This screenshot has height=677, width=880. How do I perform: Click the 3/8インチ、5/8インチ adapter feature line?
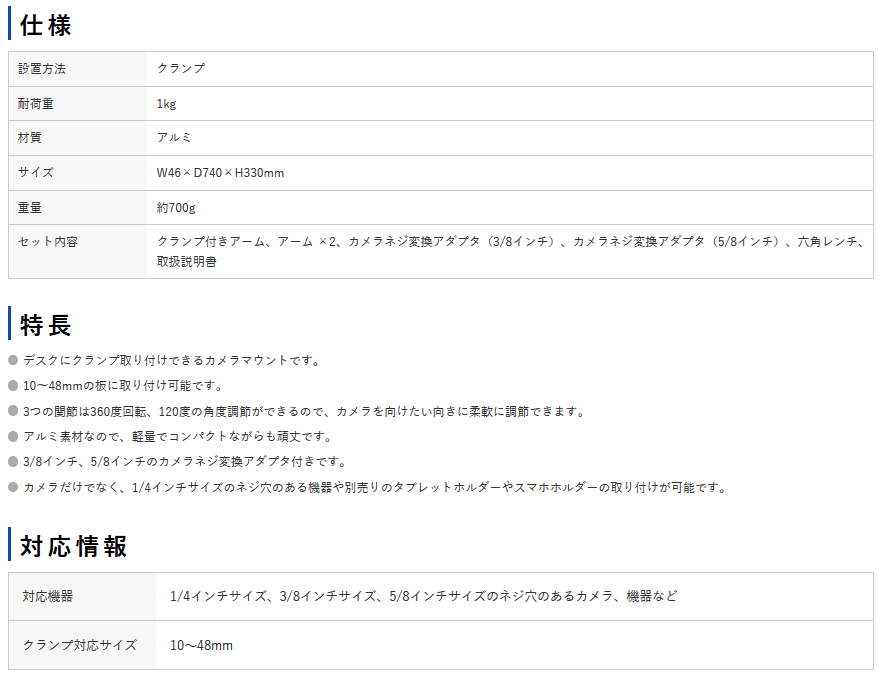click(184, 462)
